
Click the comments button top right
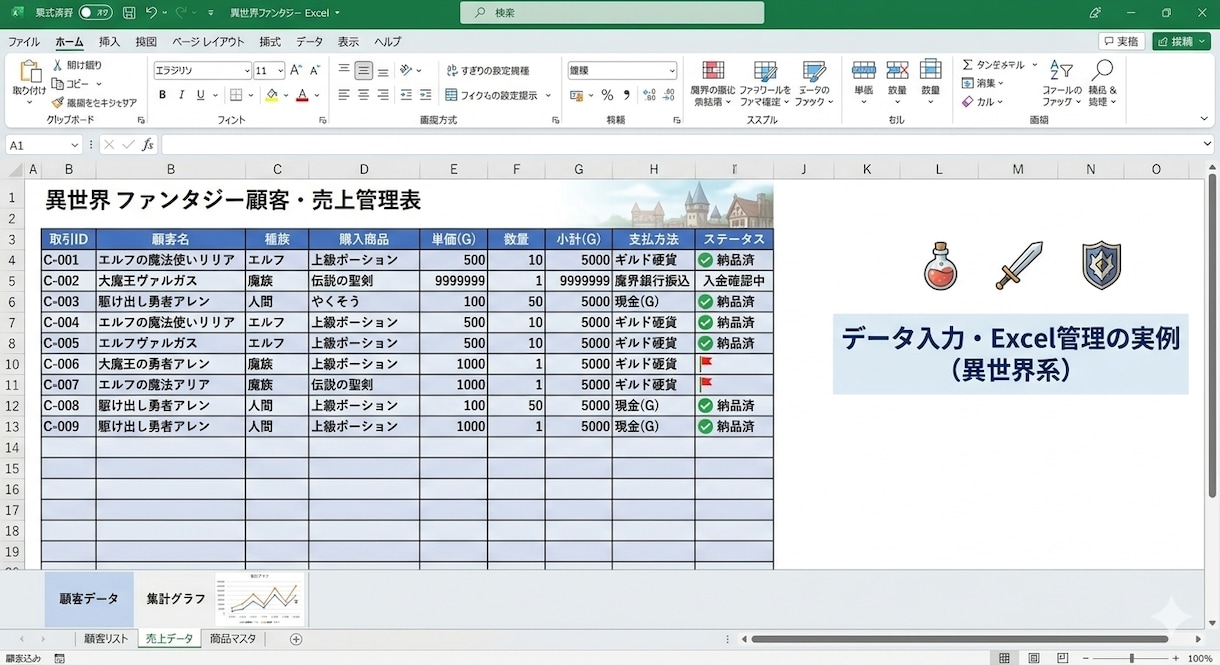pyautogui.click(x=1121, y=41)
